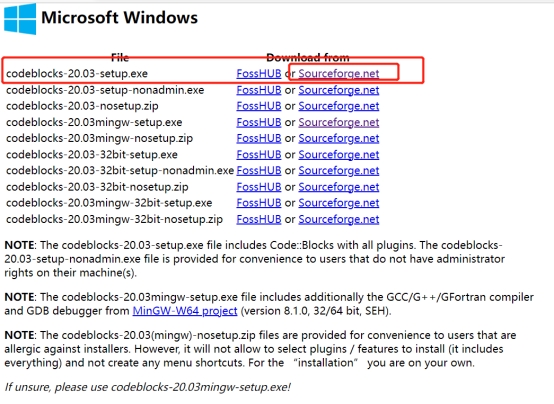
Task: Download codeblocks-20.03-32bit-nosetup.zip from FossHUB
Action: pyautogui.click(x=259, y=187)
